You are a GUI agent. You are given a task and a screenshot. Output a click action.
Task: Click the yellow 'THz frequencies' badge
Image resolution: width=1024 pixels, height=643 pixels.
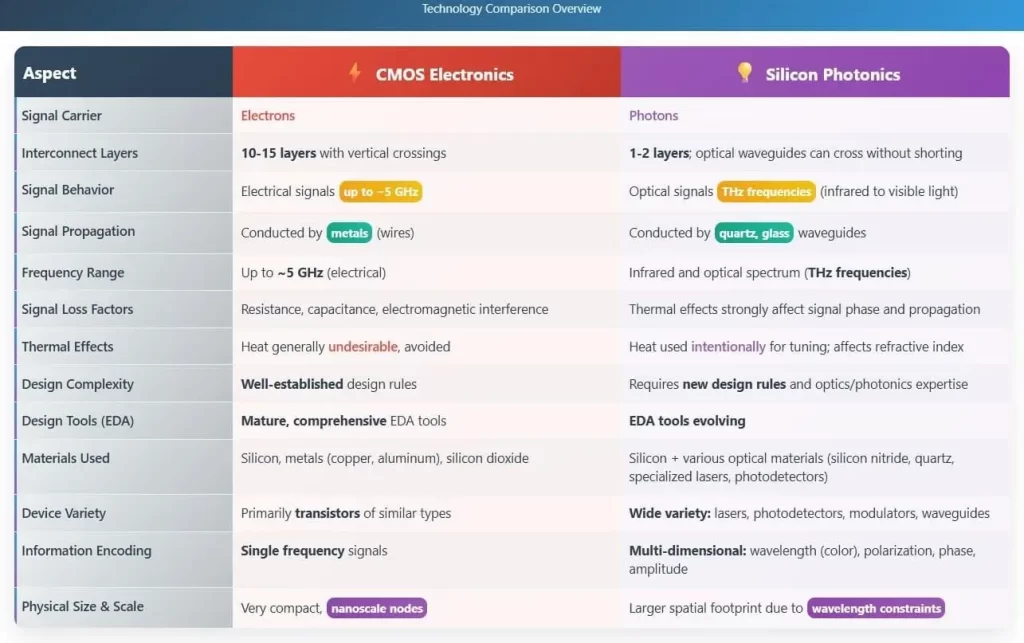point(766,192)
